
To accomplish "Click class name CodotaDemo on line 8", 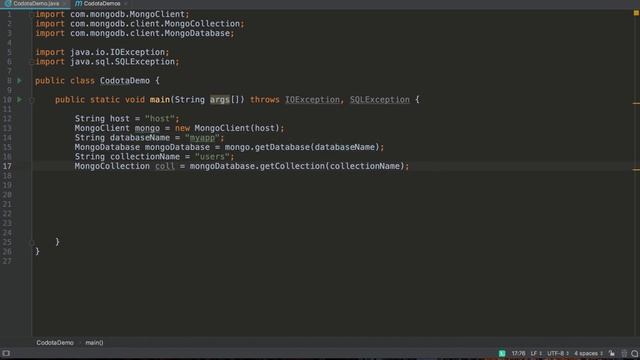I will point(125,81).
